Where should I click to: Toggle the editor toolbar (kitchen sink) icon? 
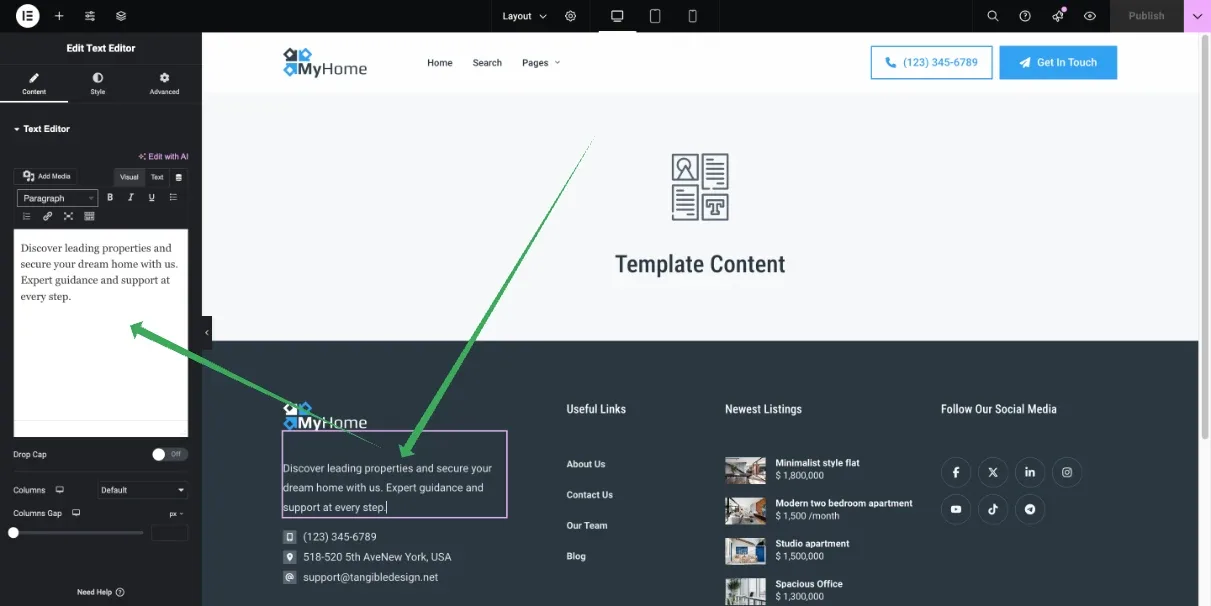click(x=89, y=216)
